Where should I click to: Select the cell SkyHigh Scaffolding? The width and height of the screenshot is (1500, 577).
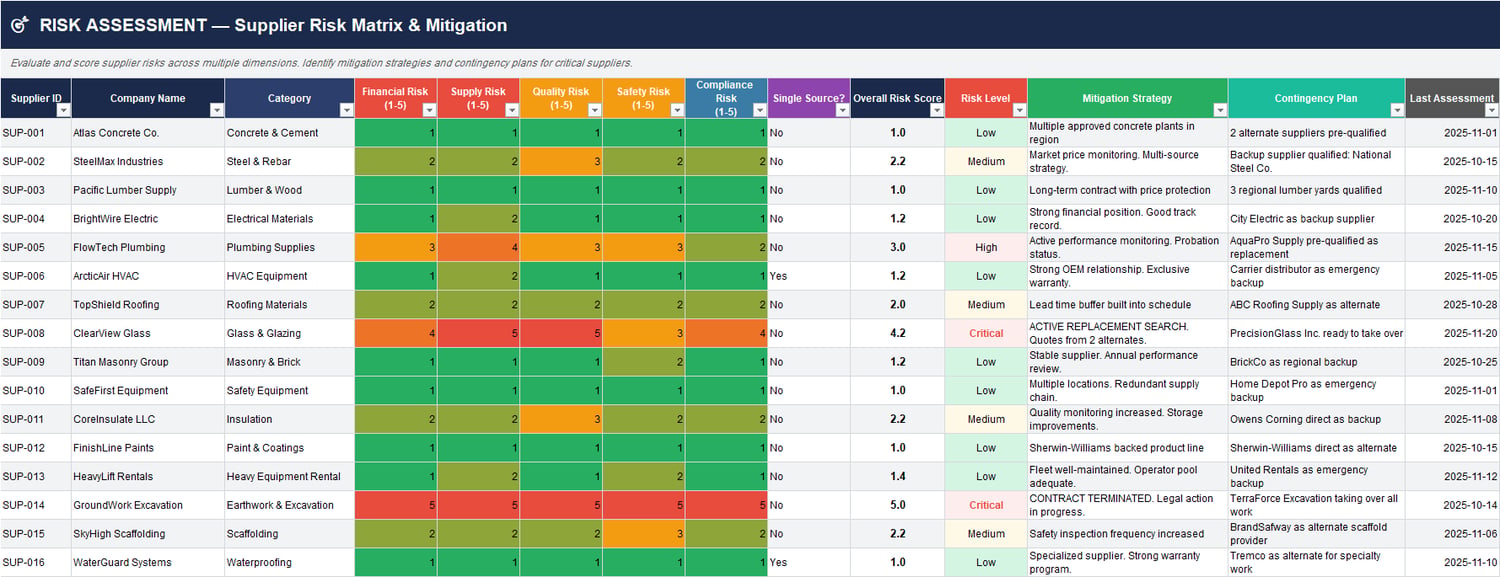pos(148,534)
